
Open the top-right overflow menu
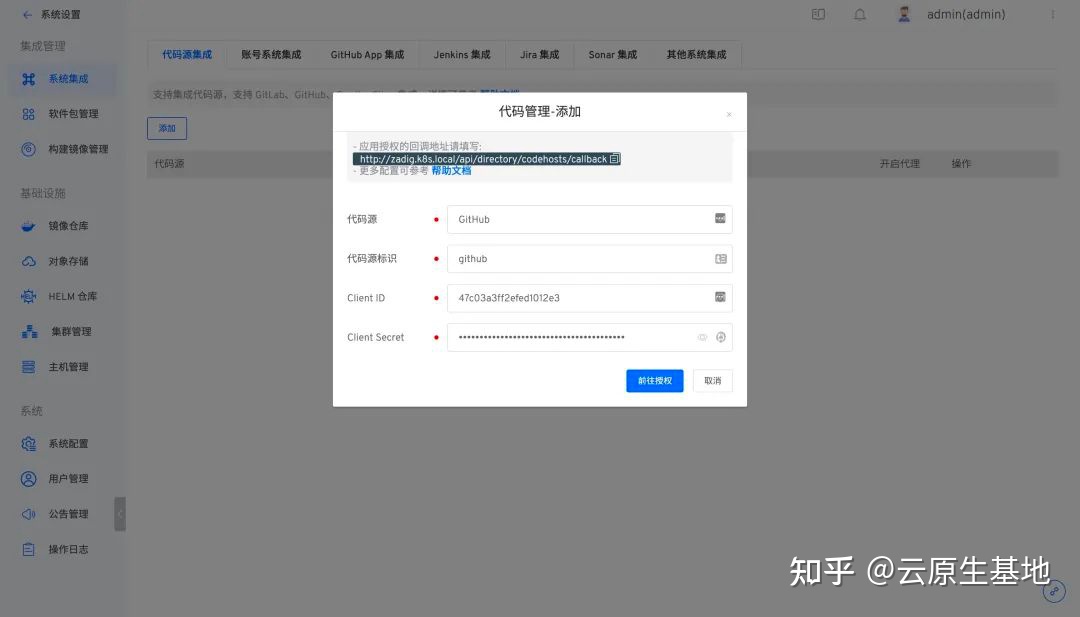coord(1051,13)
